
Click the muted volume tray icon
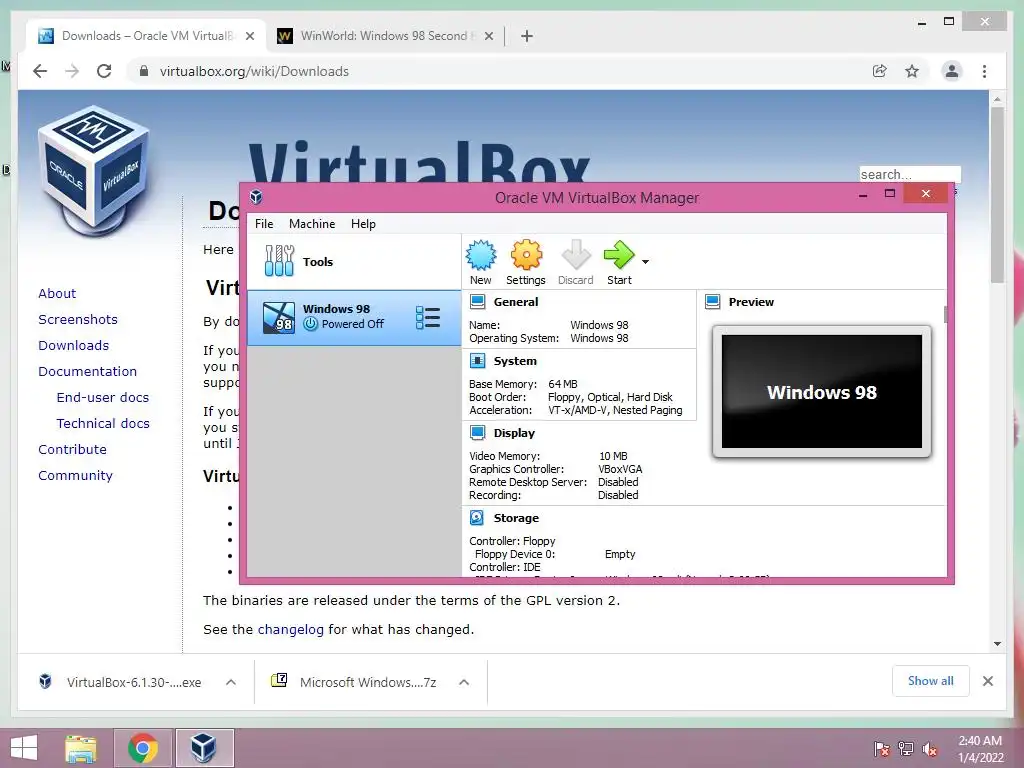pyautogui.click(x=930, y=749)
